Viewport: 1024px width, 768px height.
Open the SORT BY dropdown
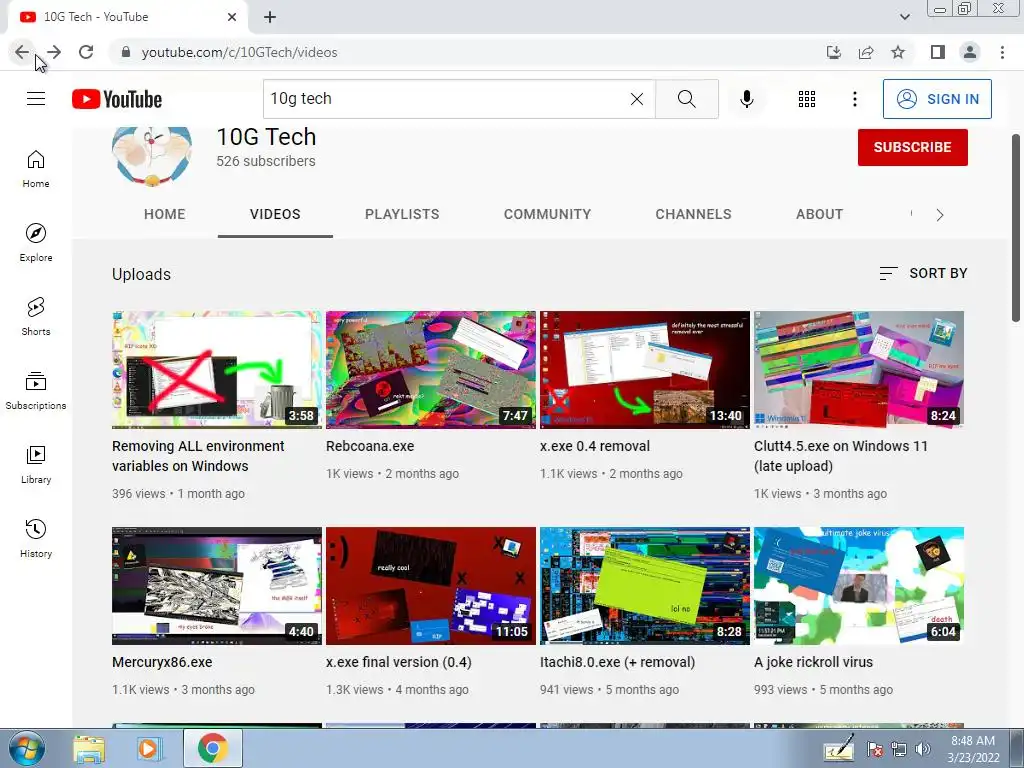(923, 274)
